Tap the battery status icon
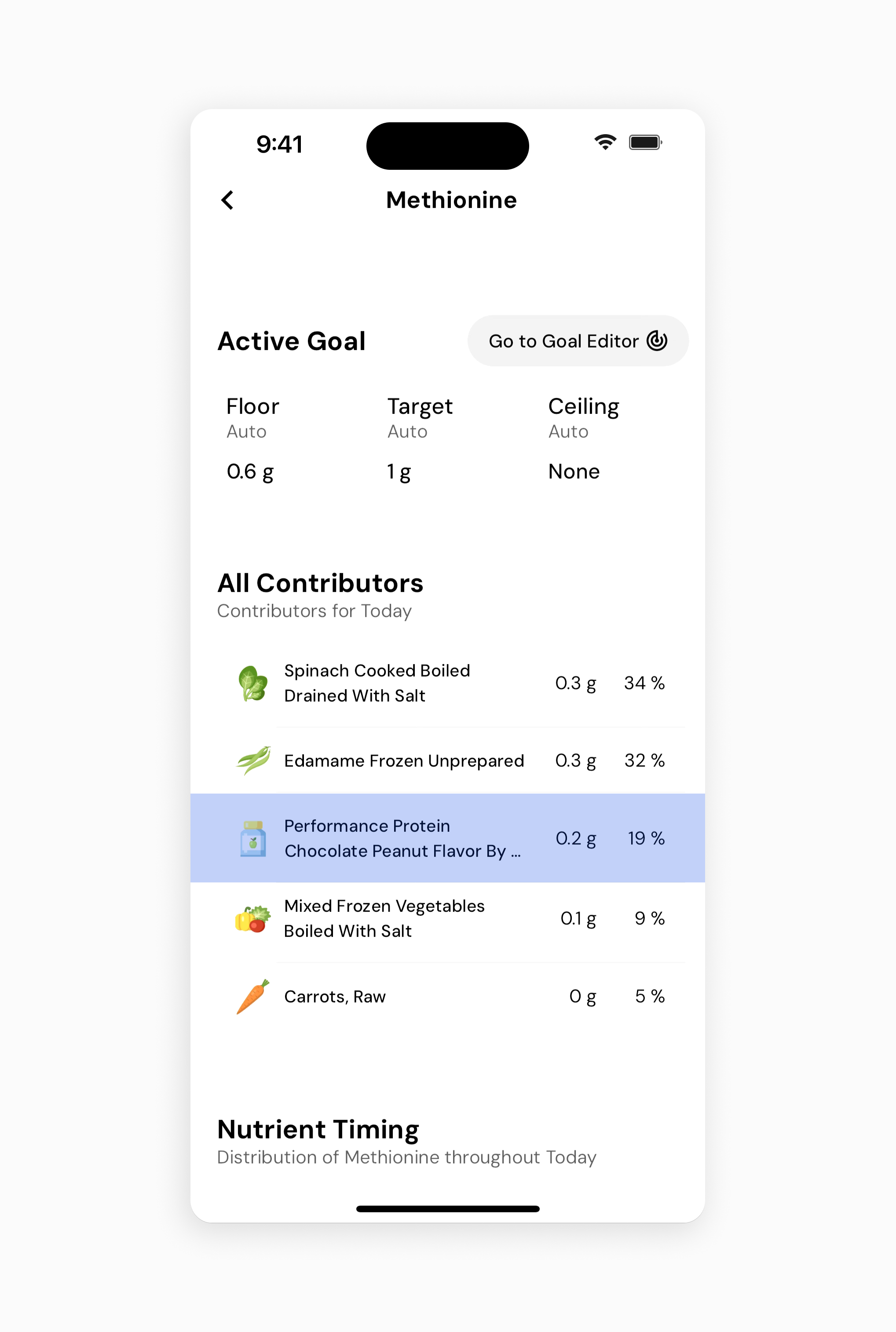The width and height of the screenshot is (896, 1332). pyautogui.click(x=645, y=142)
